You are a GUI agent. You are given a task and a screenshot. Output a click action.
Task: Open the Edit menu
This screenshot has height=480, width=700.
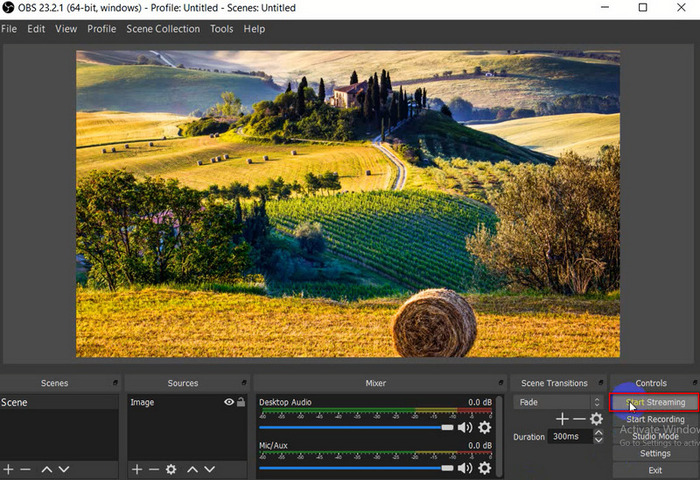(x=36, y=29)
